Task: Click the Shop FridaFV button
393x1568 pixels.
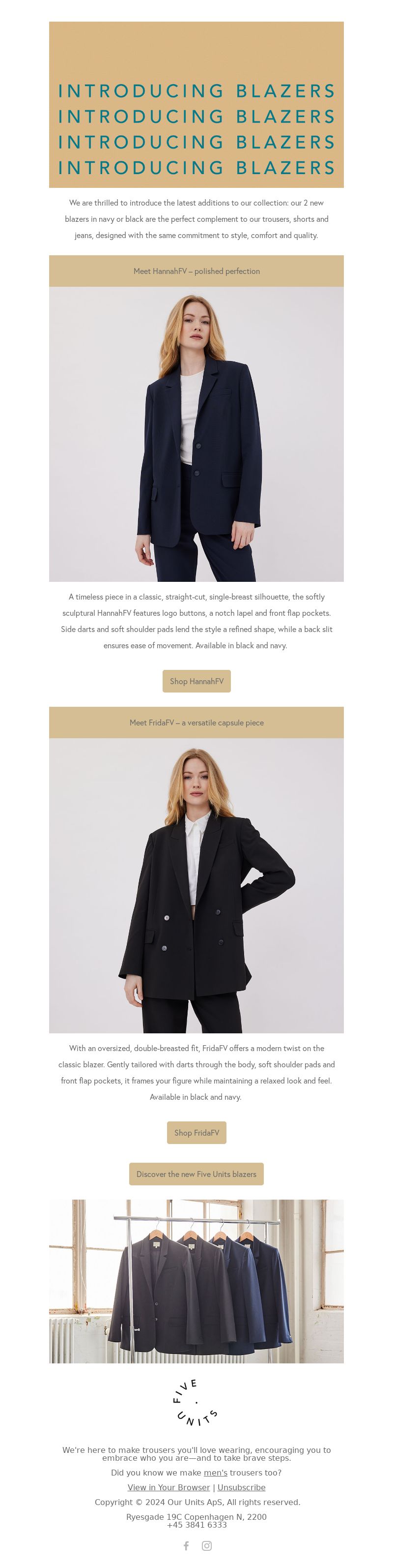Action: [x=196, y=1133]
